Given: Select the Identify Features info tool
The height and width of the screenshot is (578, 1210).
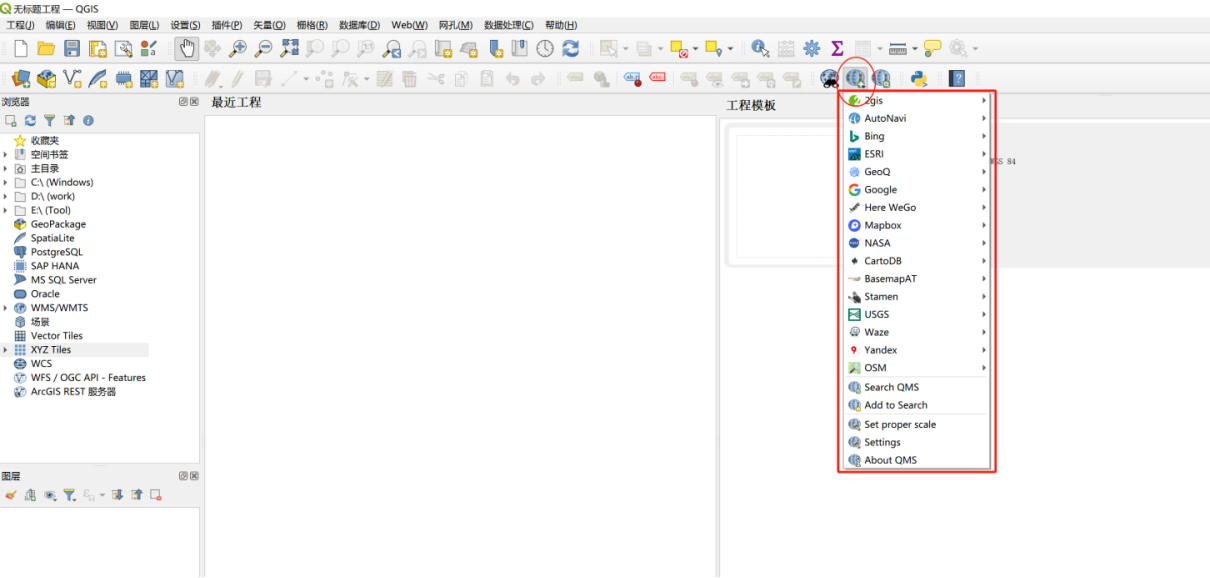Looking at the screenshot, I should point(760,48).
